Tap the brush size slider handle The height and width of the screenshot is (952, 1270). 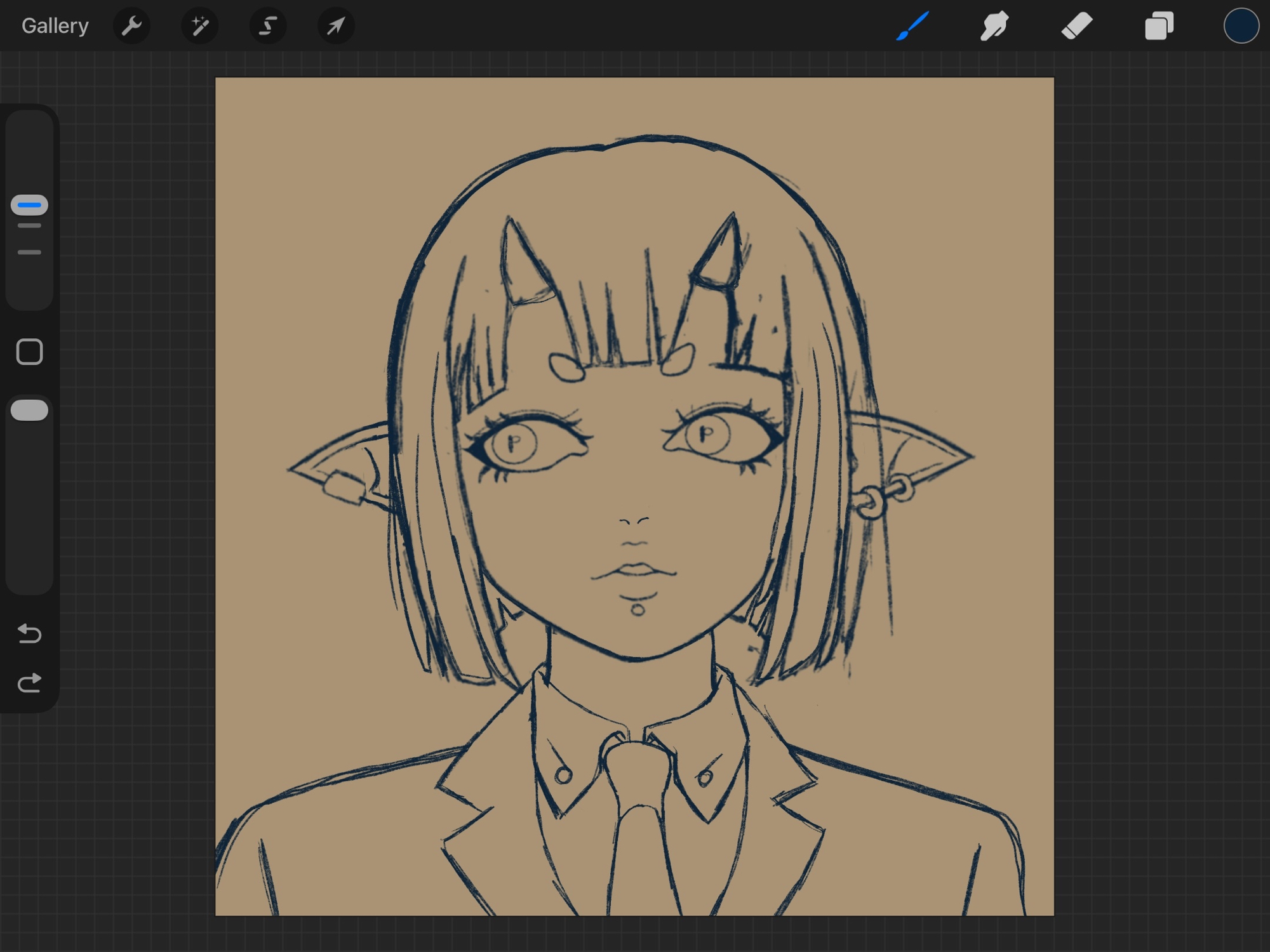[x=29, y=205]
